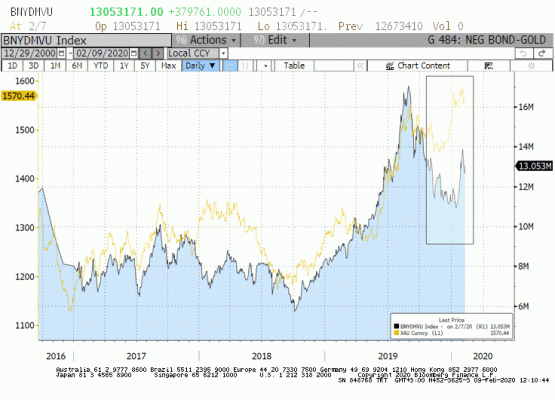Click the Prev 12673410 value
This screenshot has height=400, width=555.
pos(380,26)
